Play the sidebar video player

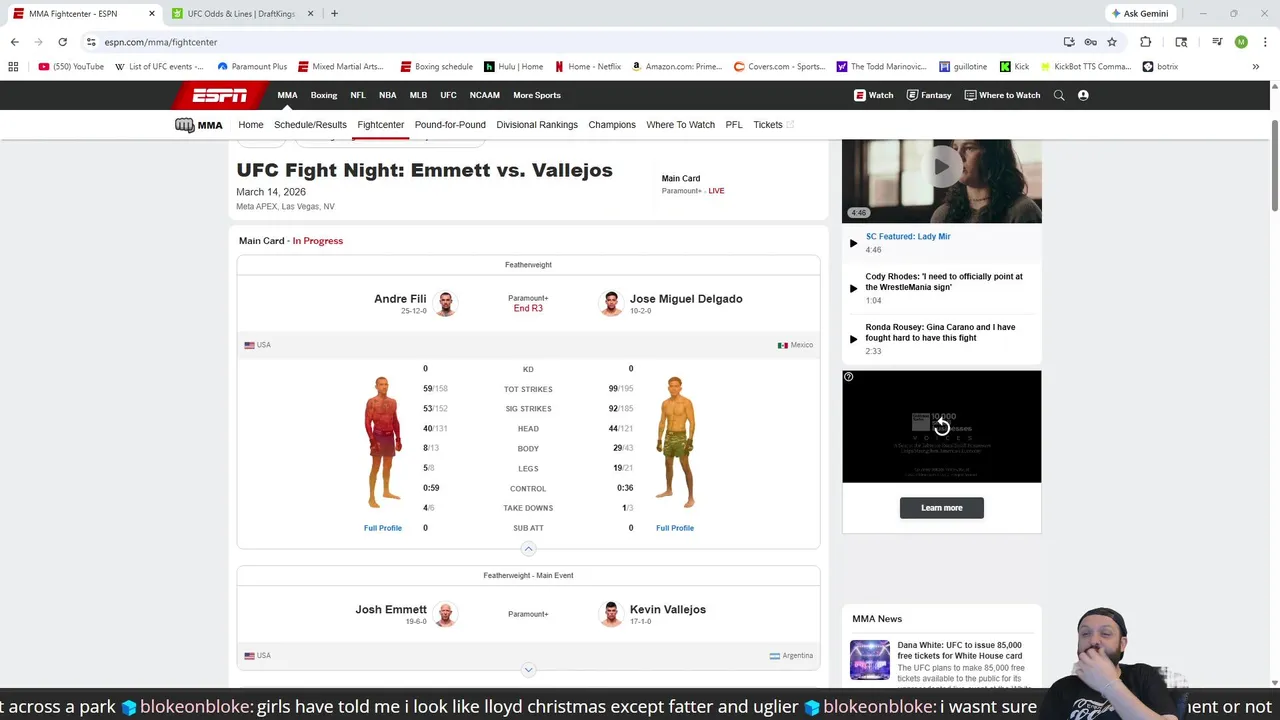coord(941,167)
